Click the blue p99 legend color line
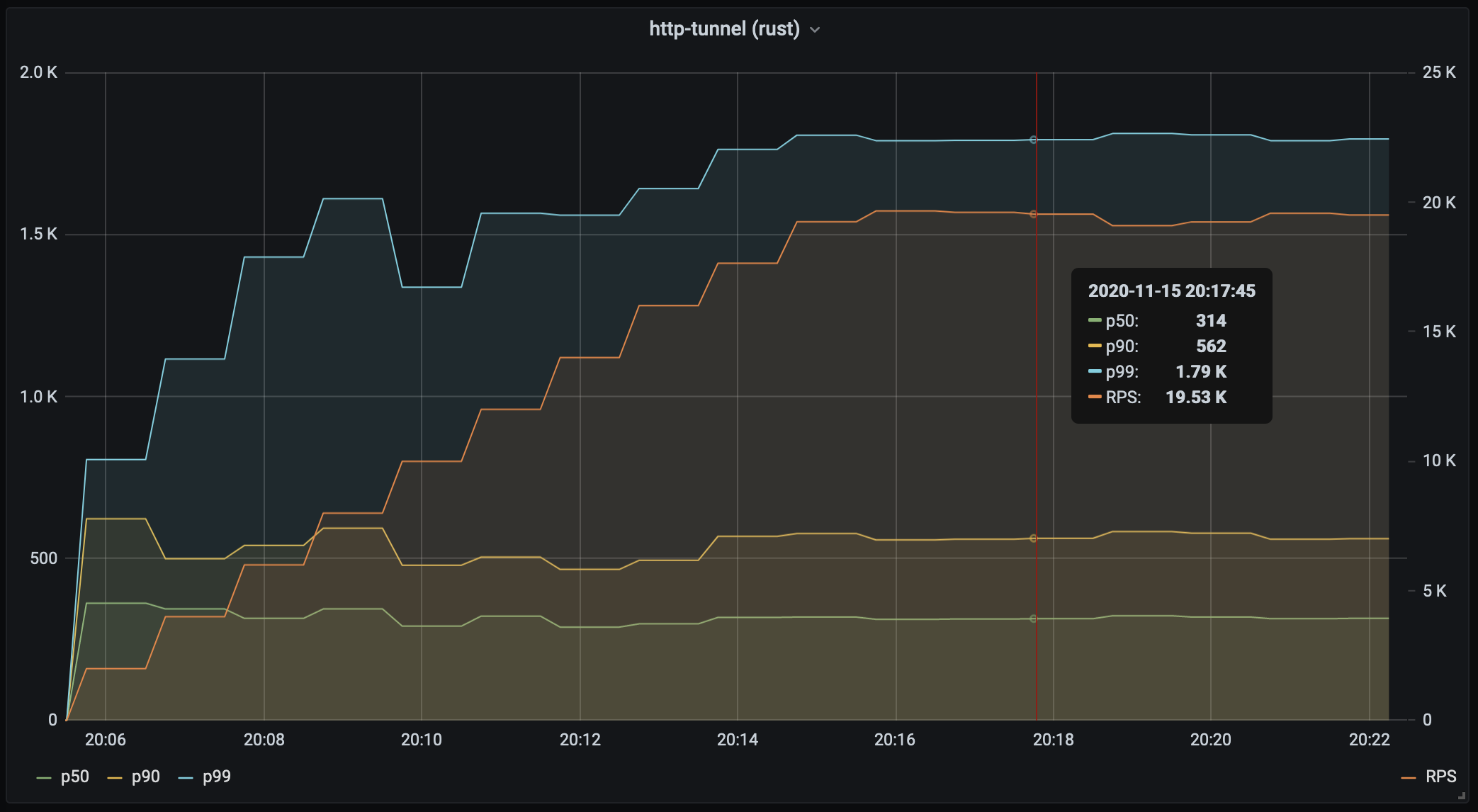The image size is (1478, 812). 186,778
